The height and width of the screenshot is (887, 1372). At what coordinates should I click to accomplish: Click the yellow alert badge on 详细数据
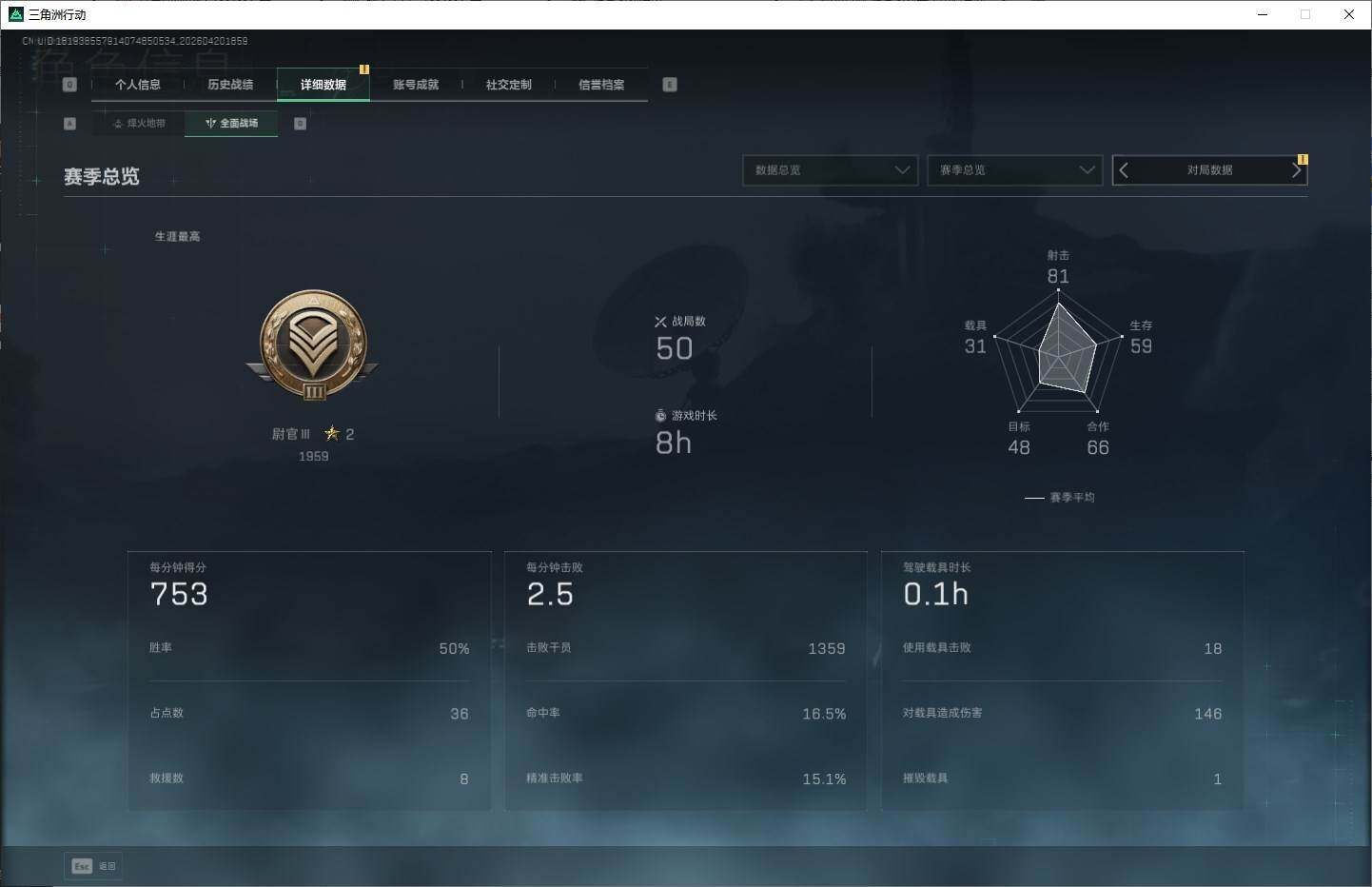tap(364, 69)
